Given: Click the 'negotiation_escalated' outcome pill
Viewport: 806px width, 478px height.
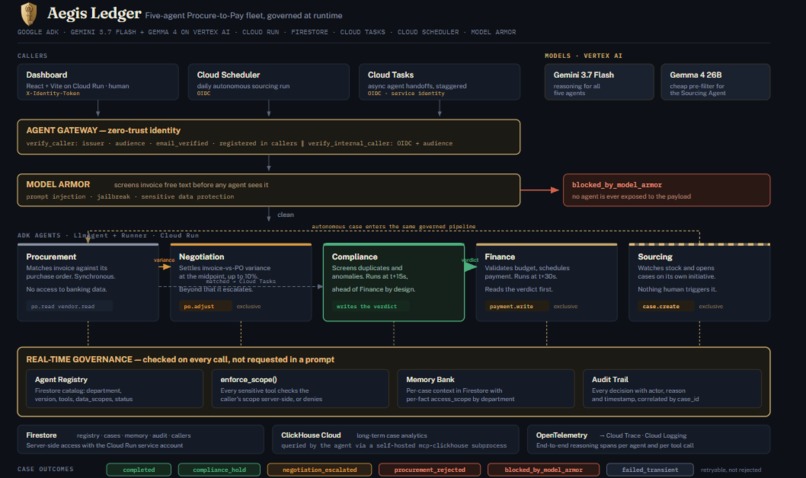Looking at the screenshot, I should [x=320, y=470].
